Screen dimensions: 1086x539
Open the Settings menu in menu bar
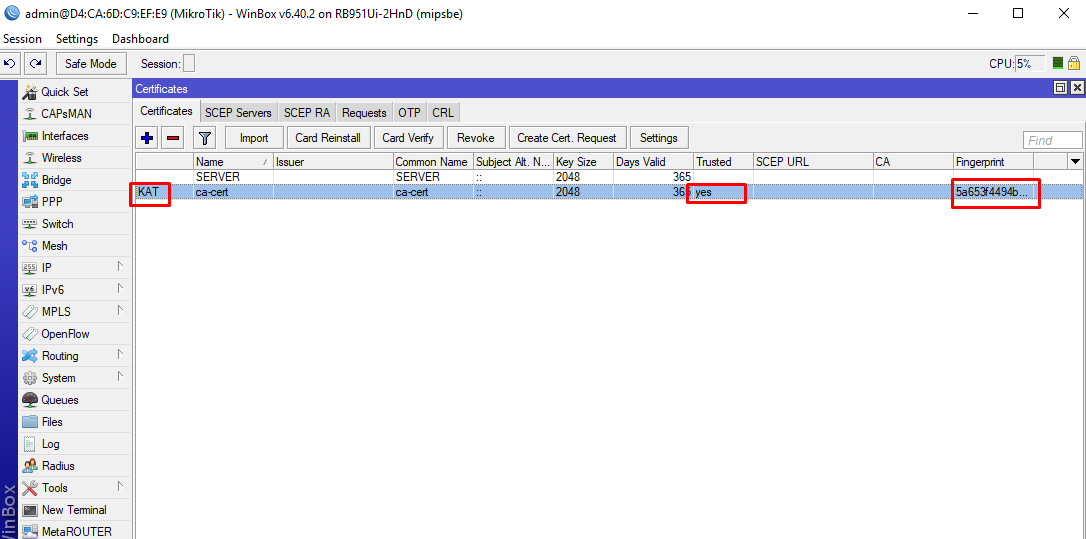pyautogui.click(x=77, y=39)
